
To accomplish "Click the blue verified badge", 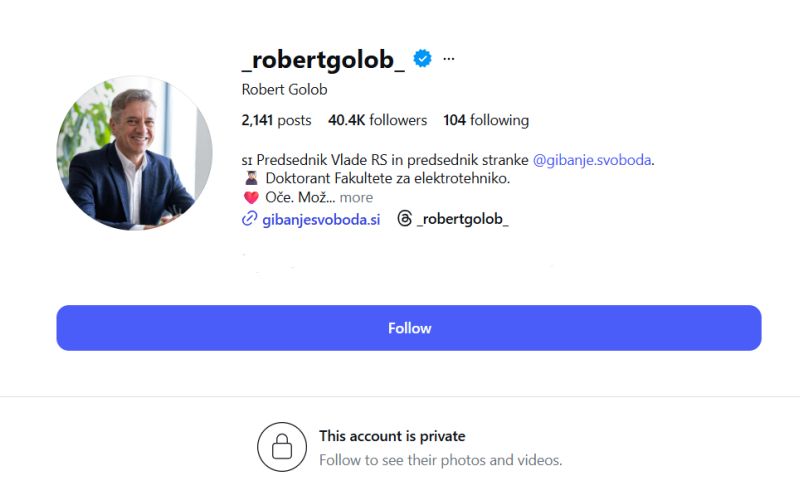I will coord(422,59).
